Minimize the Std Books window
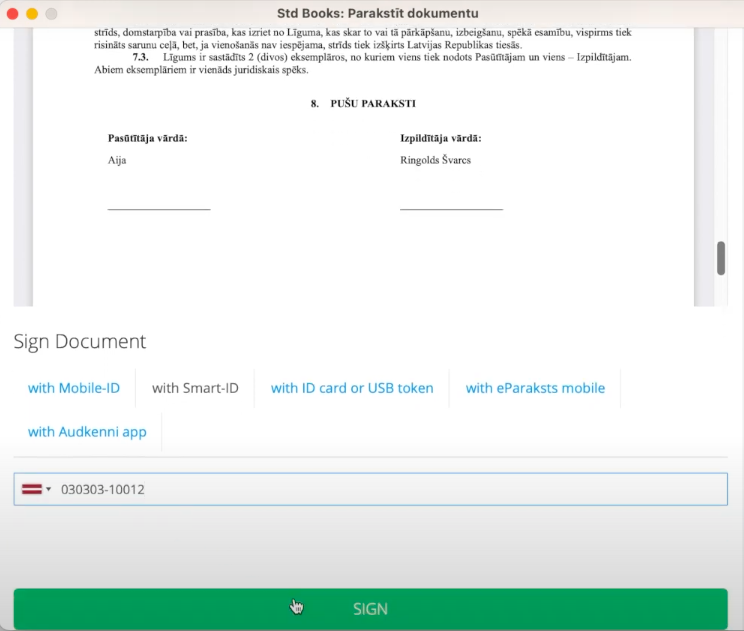The width and height of the screenshot is (744, 631). pyautogui.click(x=32, y=14)
